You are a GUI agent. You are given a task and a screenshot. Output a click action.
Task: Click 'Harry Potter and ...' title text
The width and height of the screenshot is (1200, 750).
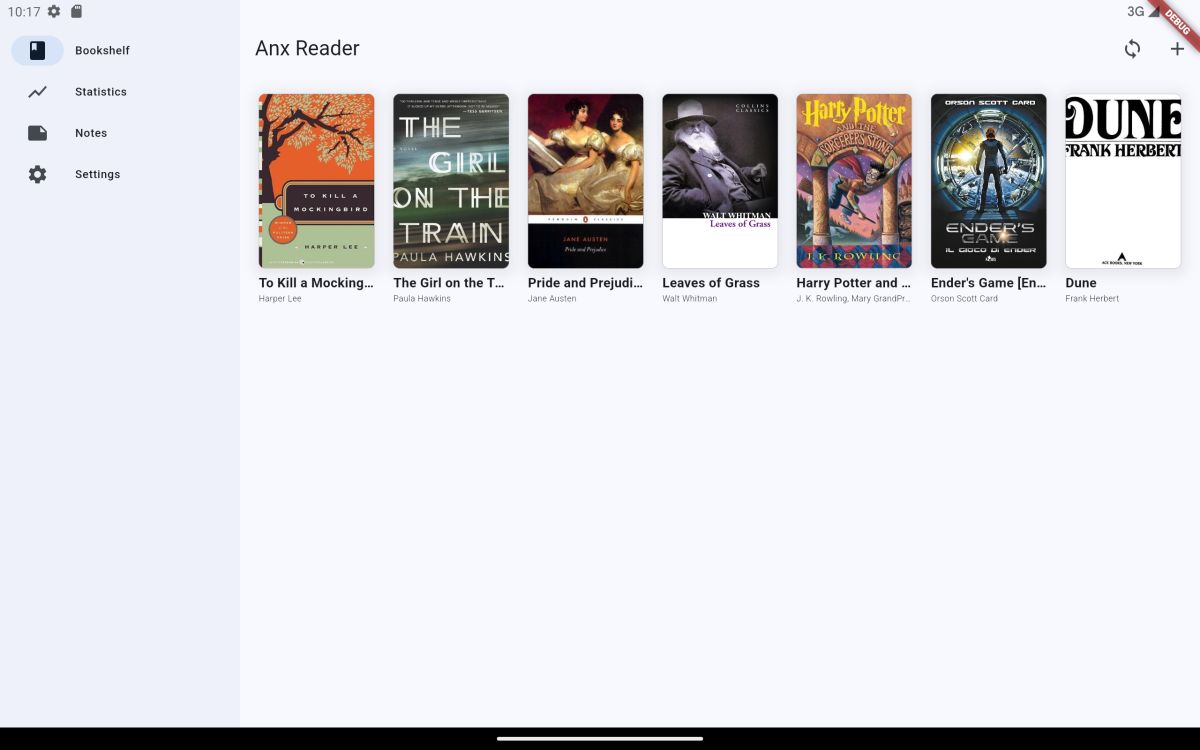click(x=853, y=283)
